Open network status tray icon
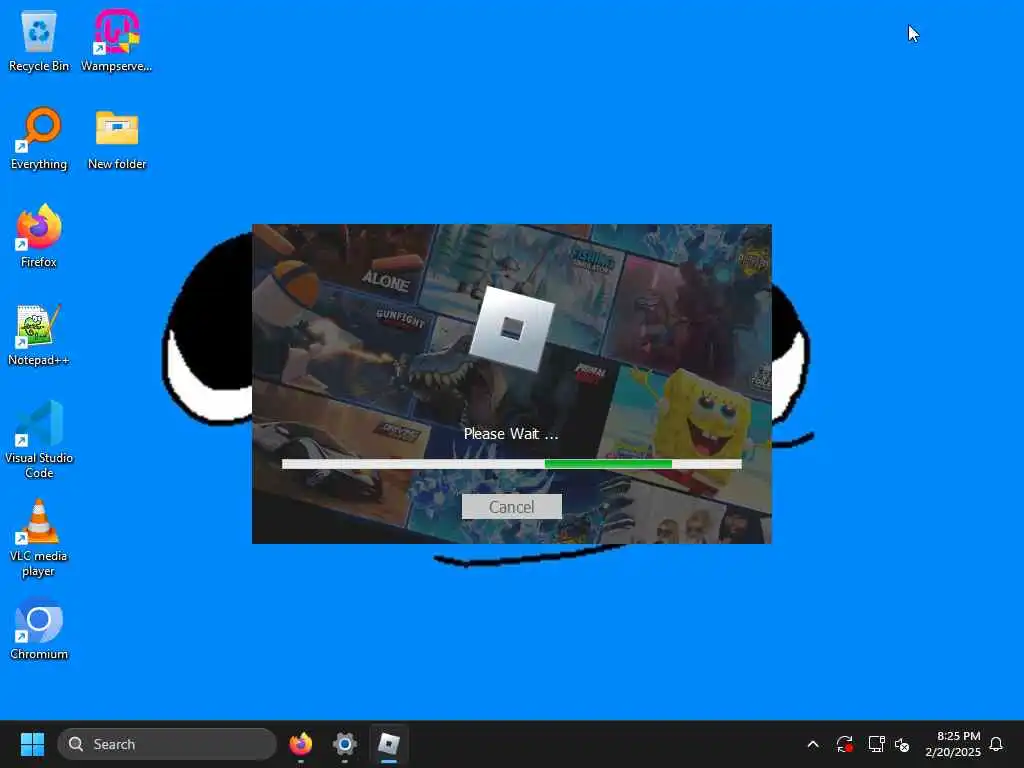Image resolution: width=1024 pixels, height=768 pixels. click(x=876, y=744)
